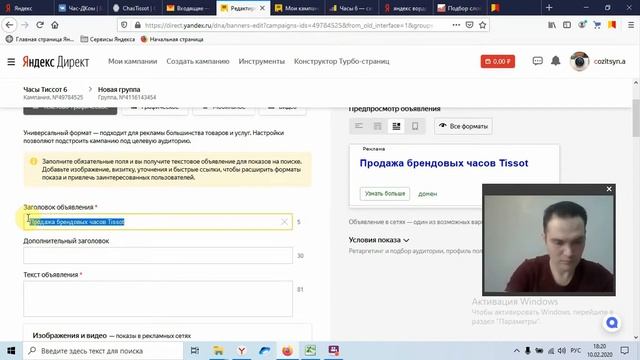Show Все форматы preview

pos(463,126)
